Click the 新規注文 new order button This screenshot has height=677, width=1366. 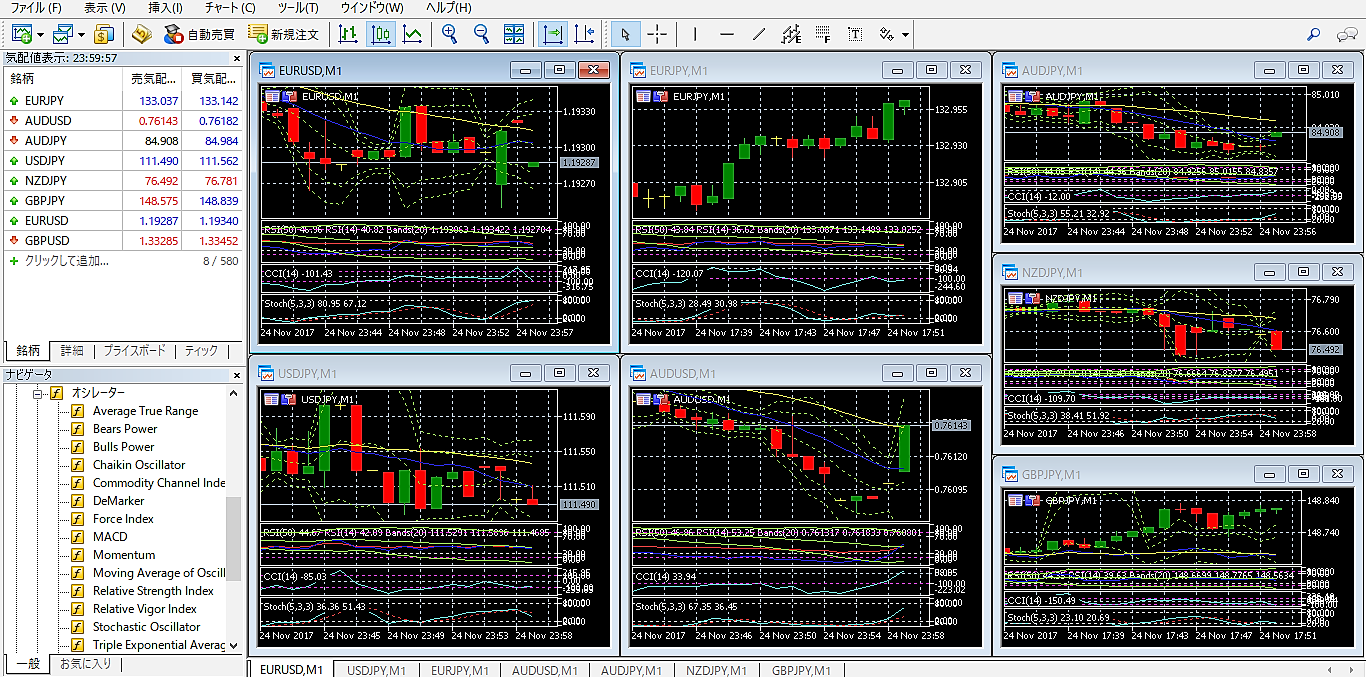coord(284,34)
